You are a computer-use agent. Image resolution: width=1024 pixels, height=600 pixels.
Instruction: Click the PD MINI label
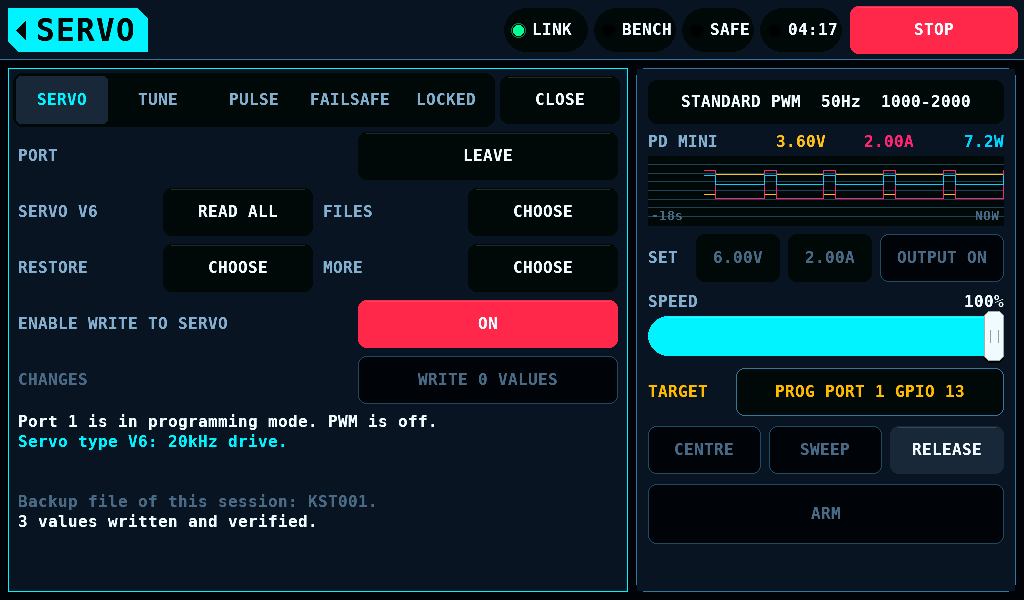(x=682, y=142)
